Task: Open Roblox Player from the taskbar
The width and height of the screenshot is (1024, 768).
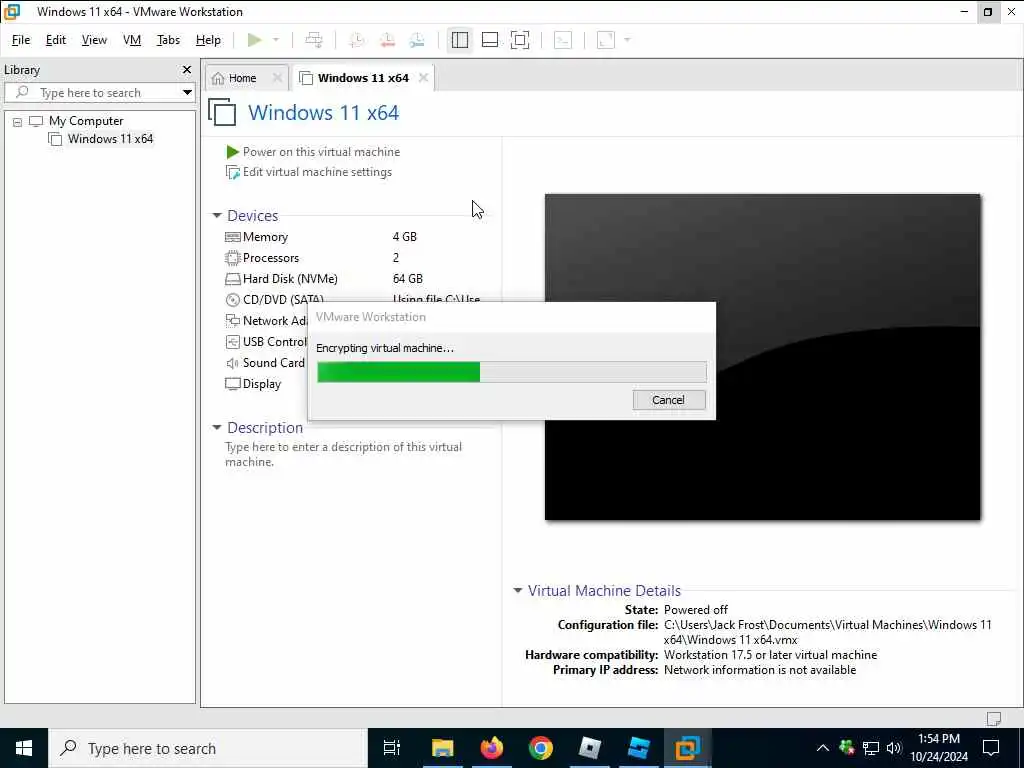Action: (589, 748)
